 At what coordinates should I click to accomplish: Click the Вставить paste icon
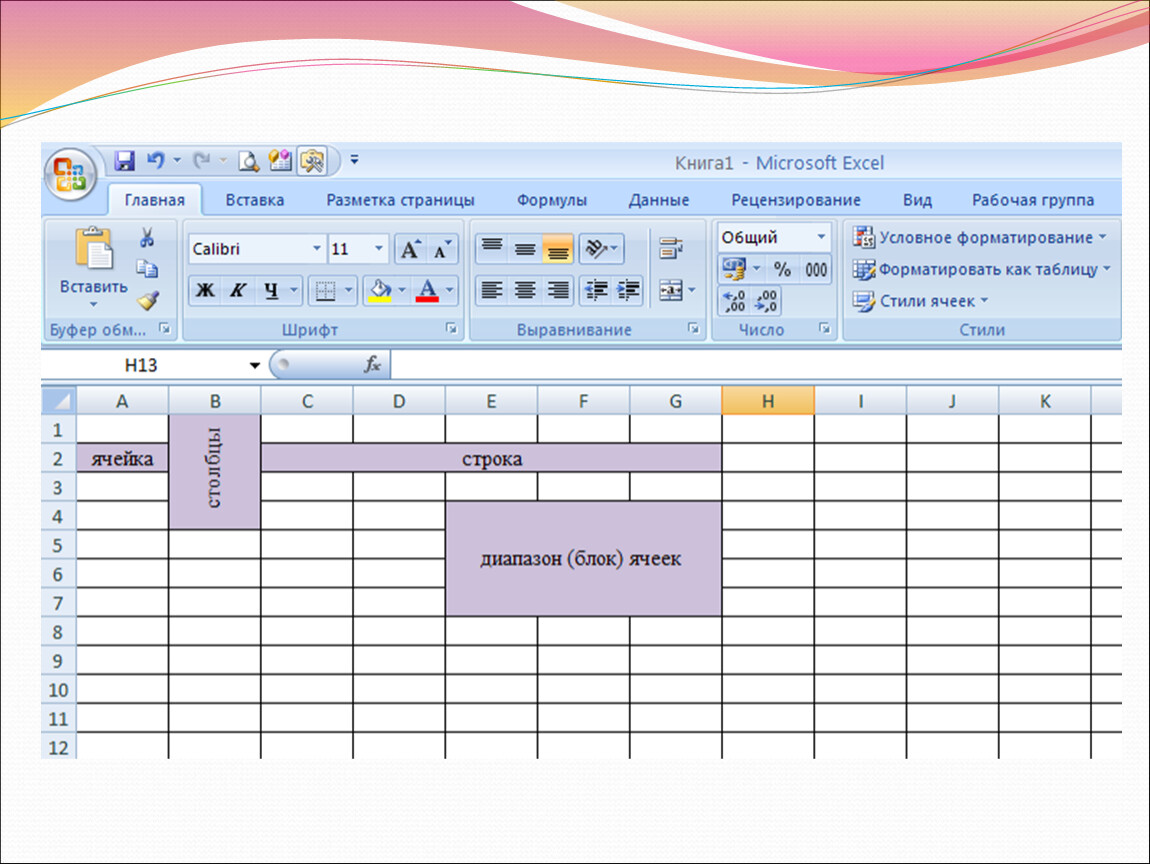pyautogui.click(x=94, y=249)
